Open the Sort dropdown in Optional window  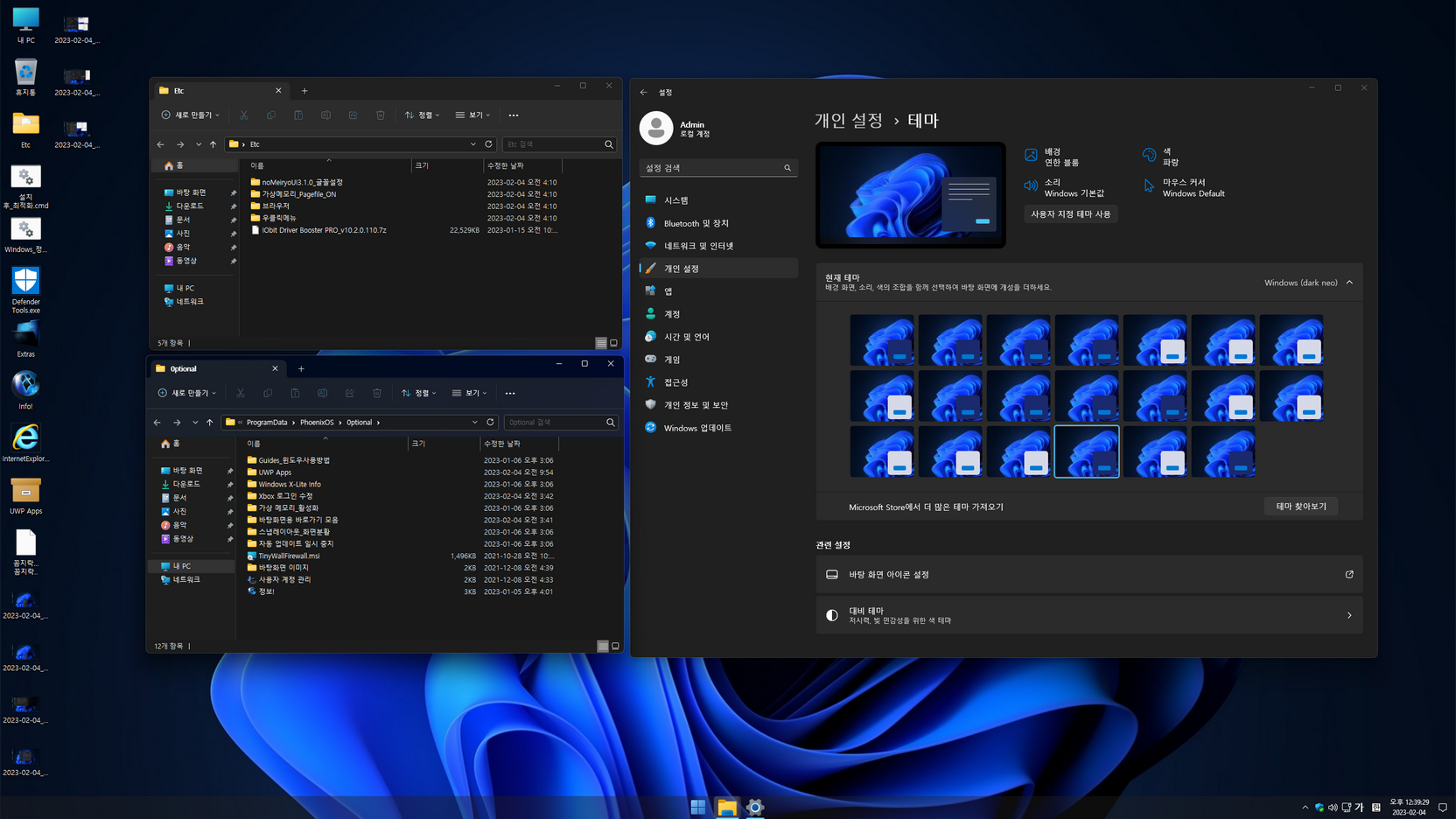pos(418,393)
